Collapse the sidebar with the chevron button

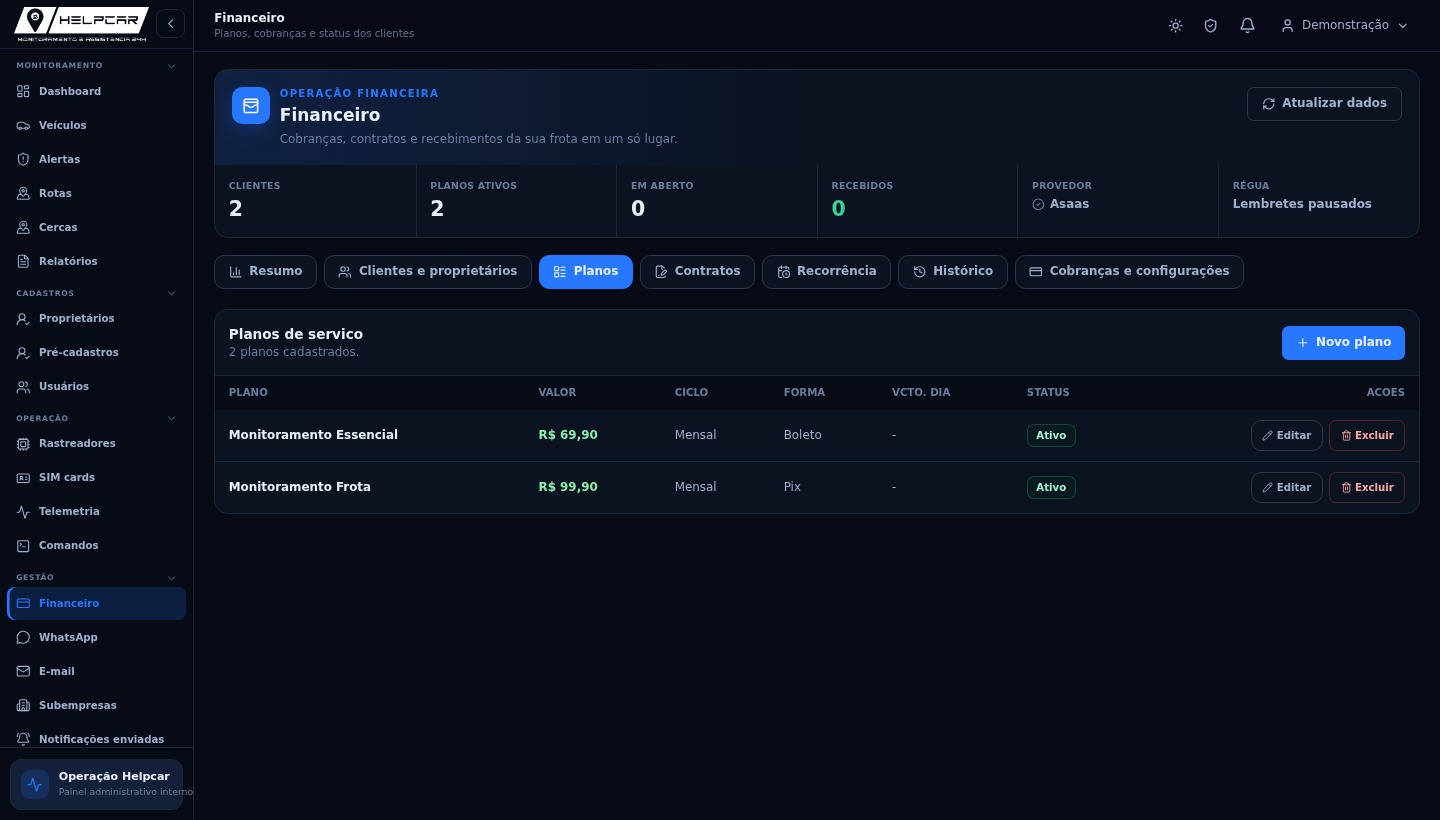[x=170, y=23]
